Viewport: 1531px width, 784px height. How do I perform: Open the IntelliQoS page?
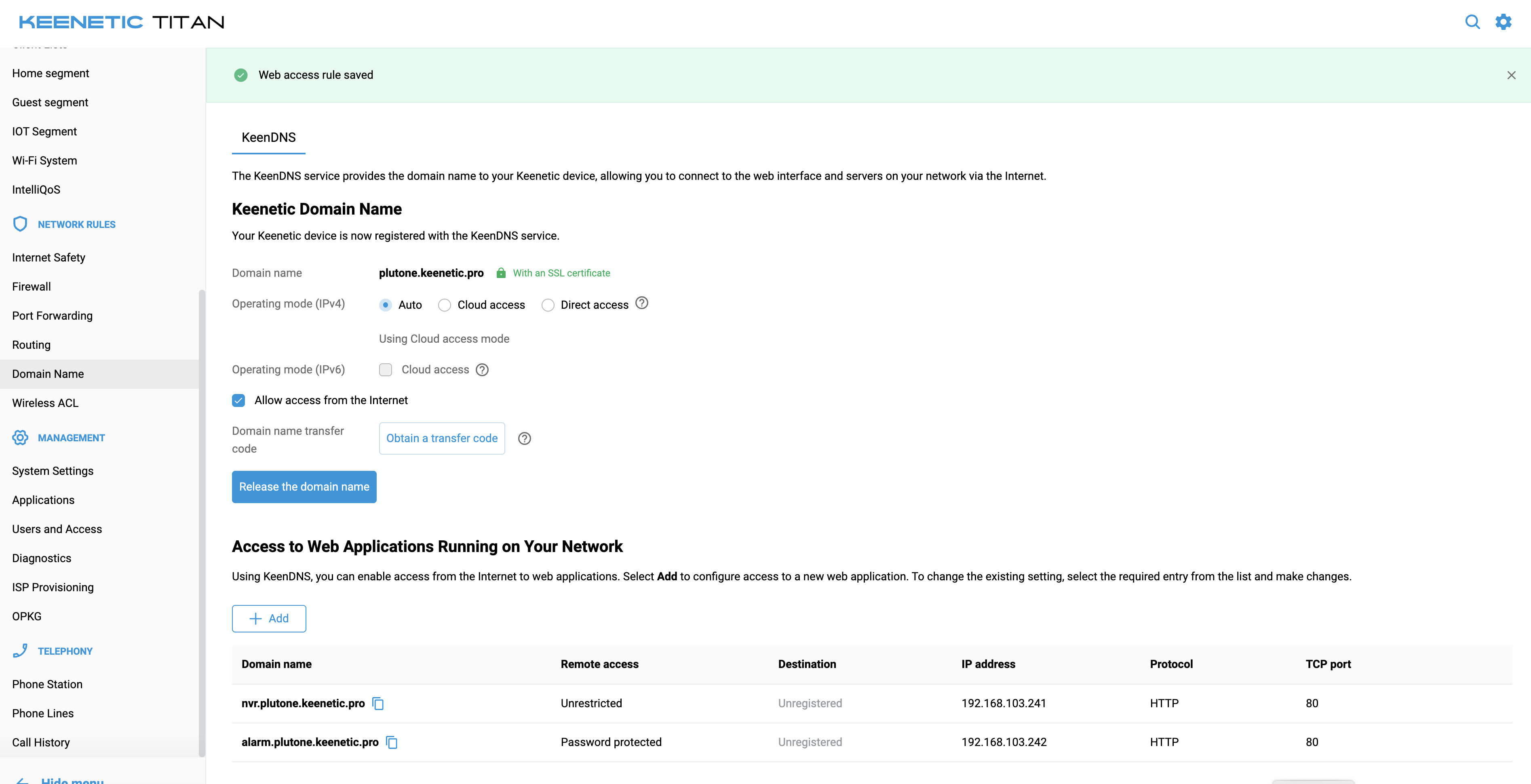click(x=36, y=190)
